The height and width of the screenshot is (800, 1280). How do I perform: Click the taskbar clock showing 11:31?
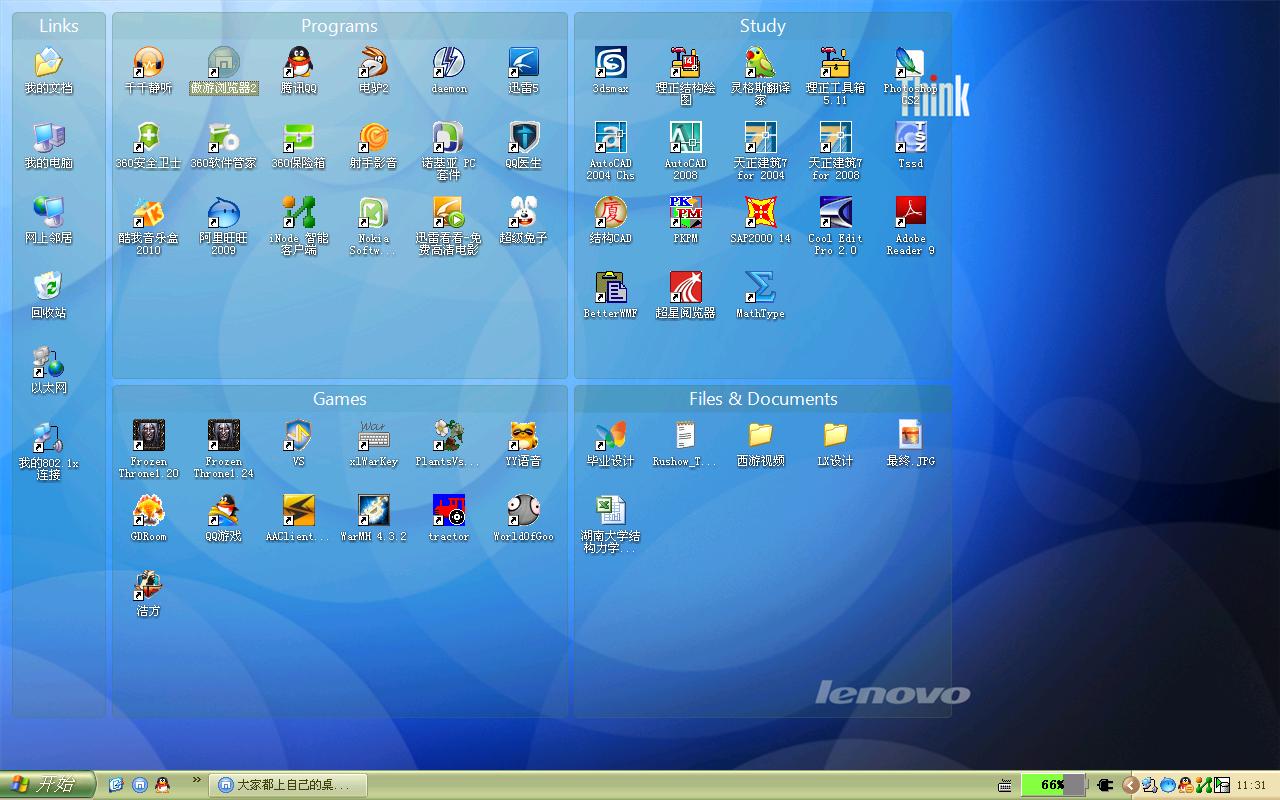(1251, 785)
